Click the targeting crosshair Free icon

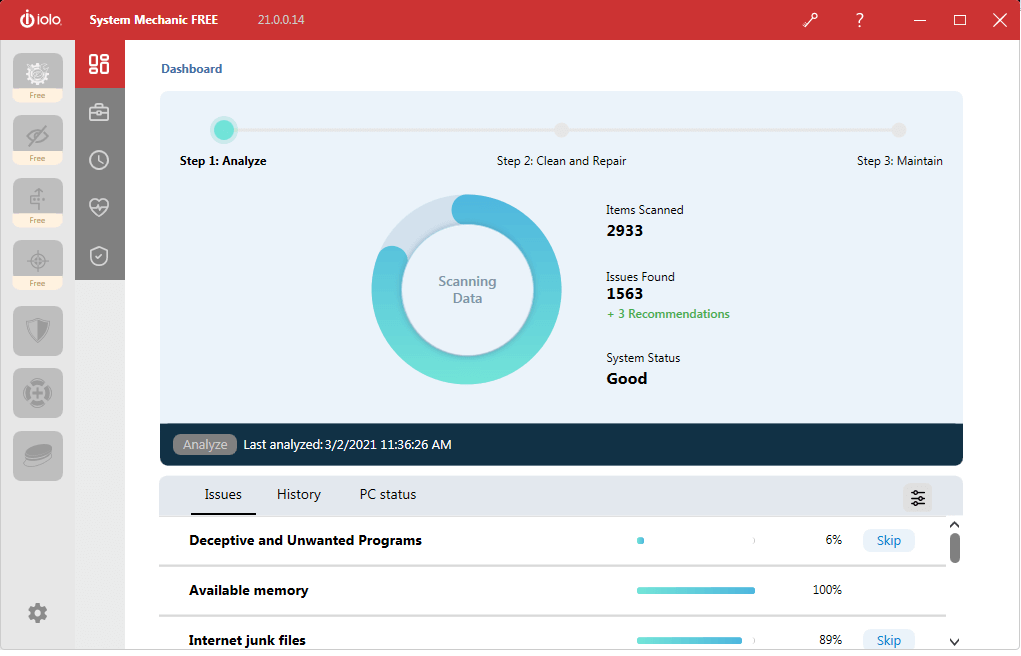tap(37, 258)
